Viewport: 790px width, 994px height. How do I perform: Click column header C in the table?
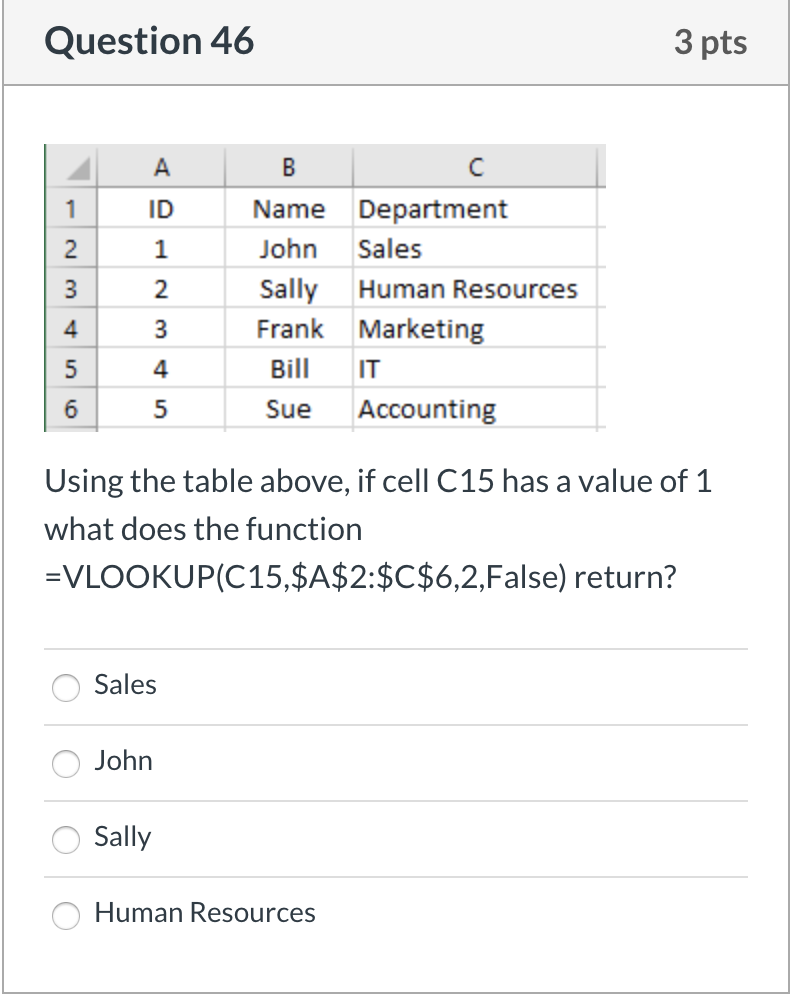[x=475, y=167]
